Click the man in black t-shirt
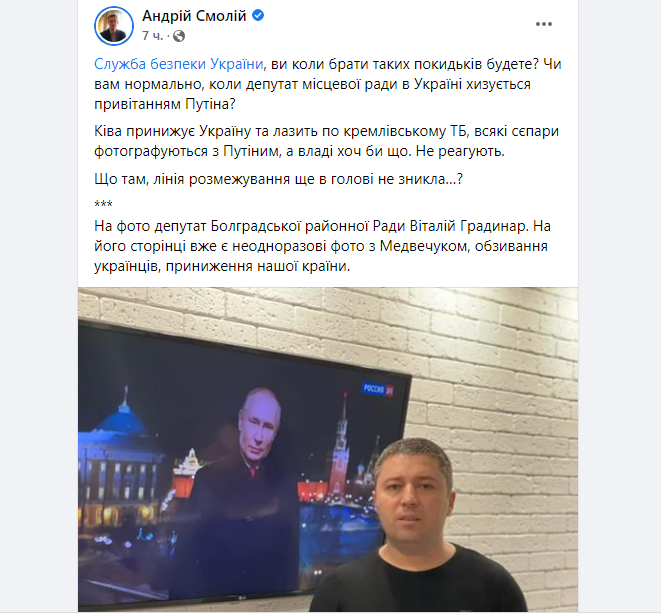 417,527
